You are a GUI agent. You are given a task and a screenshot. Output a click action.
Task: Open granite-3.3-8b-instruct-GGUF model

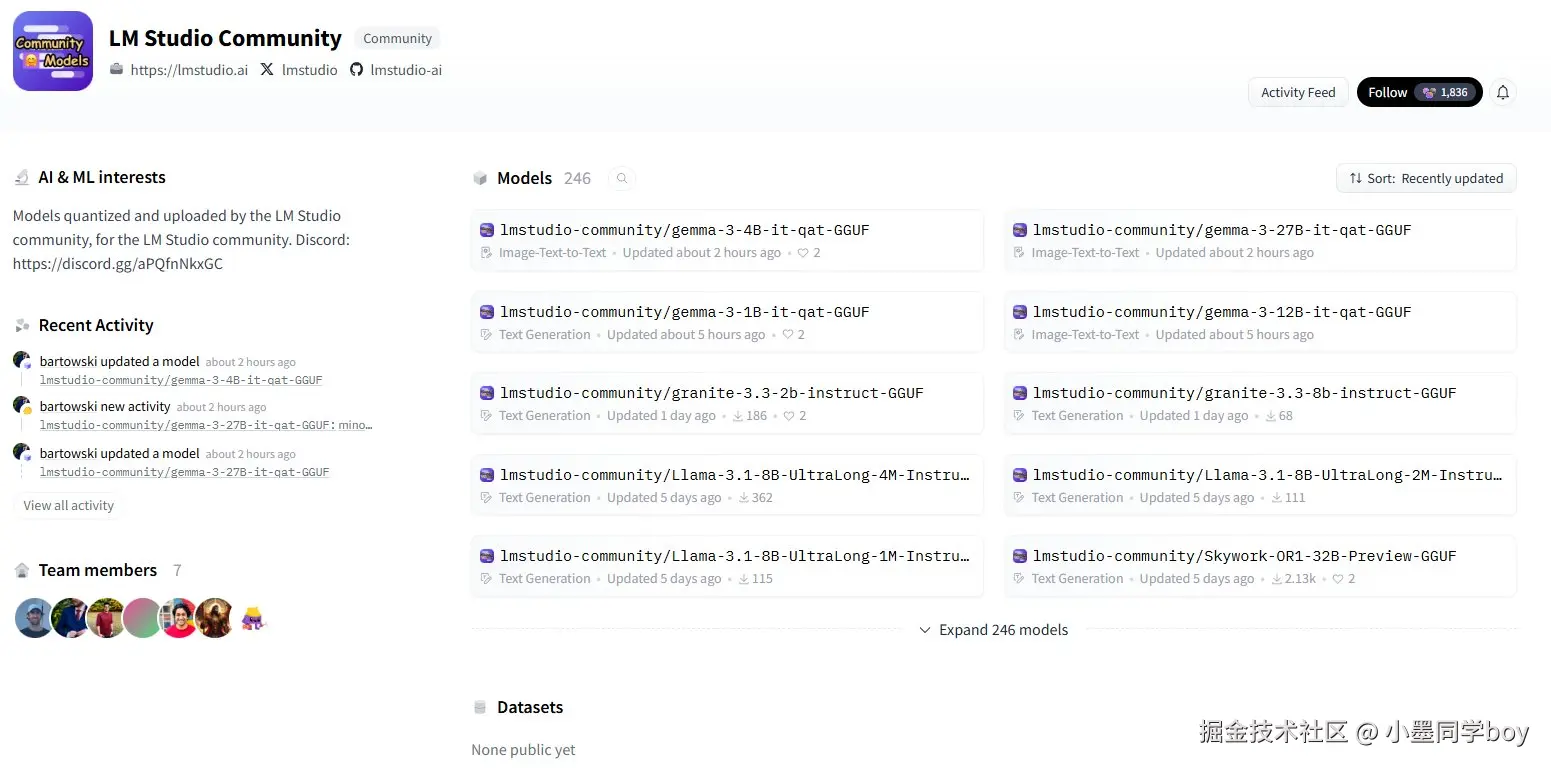click(1260, 403)
